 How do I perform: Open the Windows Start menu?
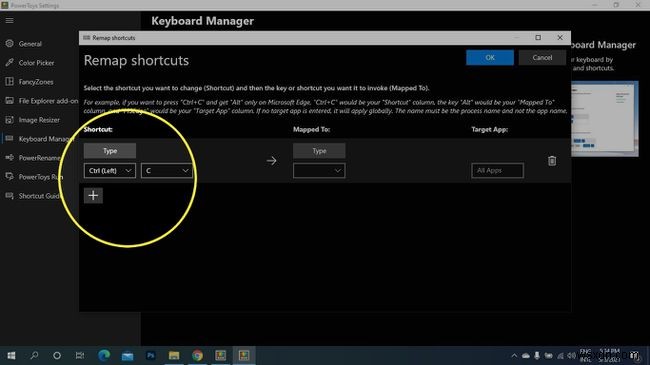[x=11, y=355]
